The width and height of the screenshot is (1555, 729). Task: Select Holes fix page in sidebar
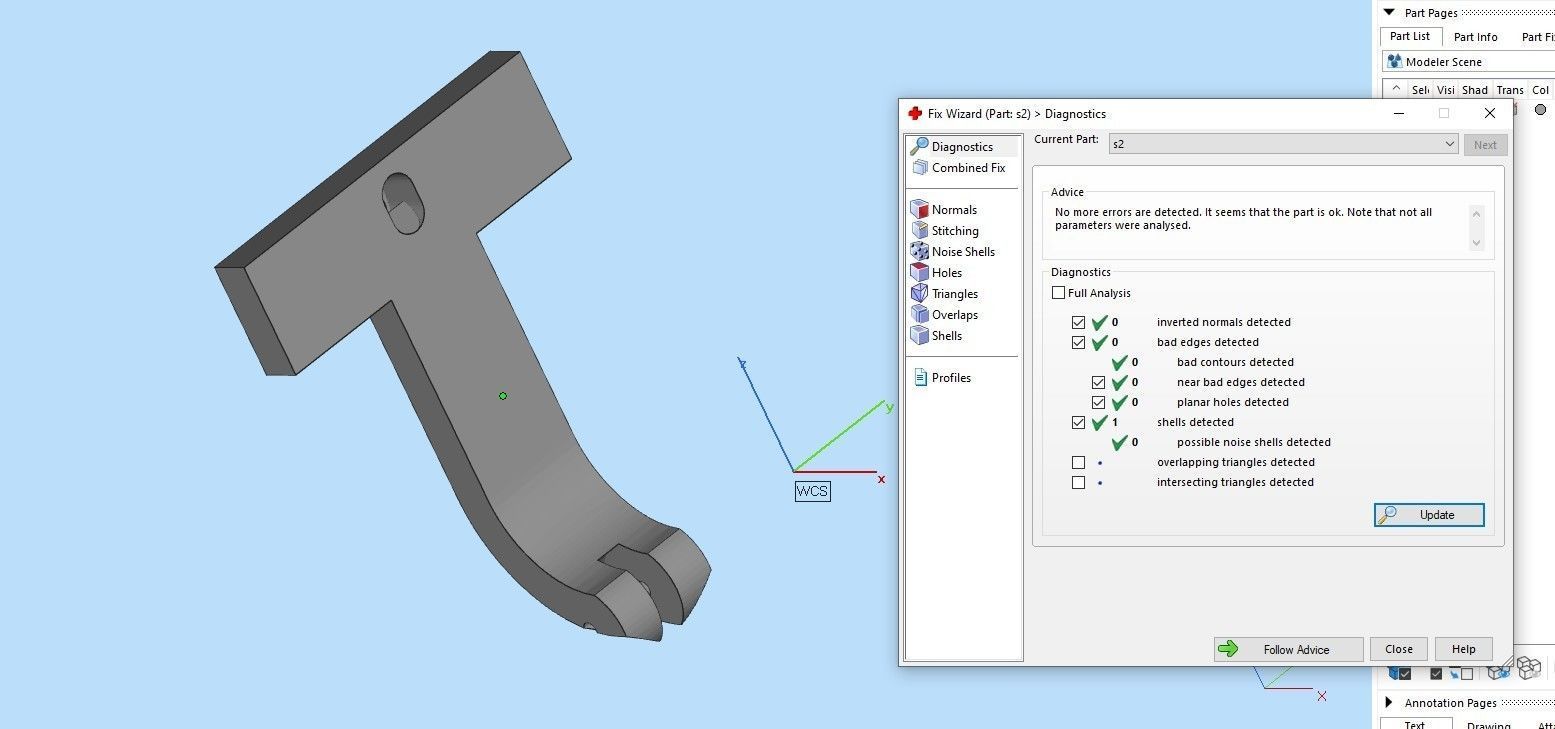point(937,273)
